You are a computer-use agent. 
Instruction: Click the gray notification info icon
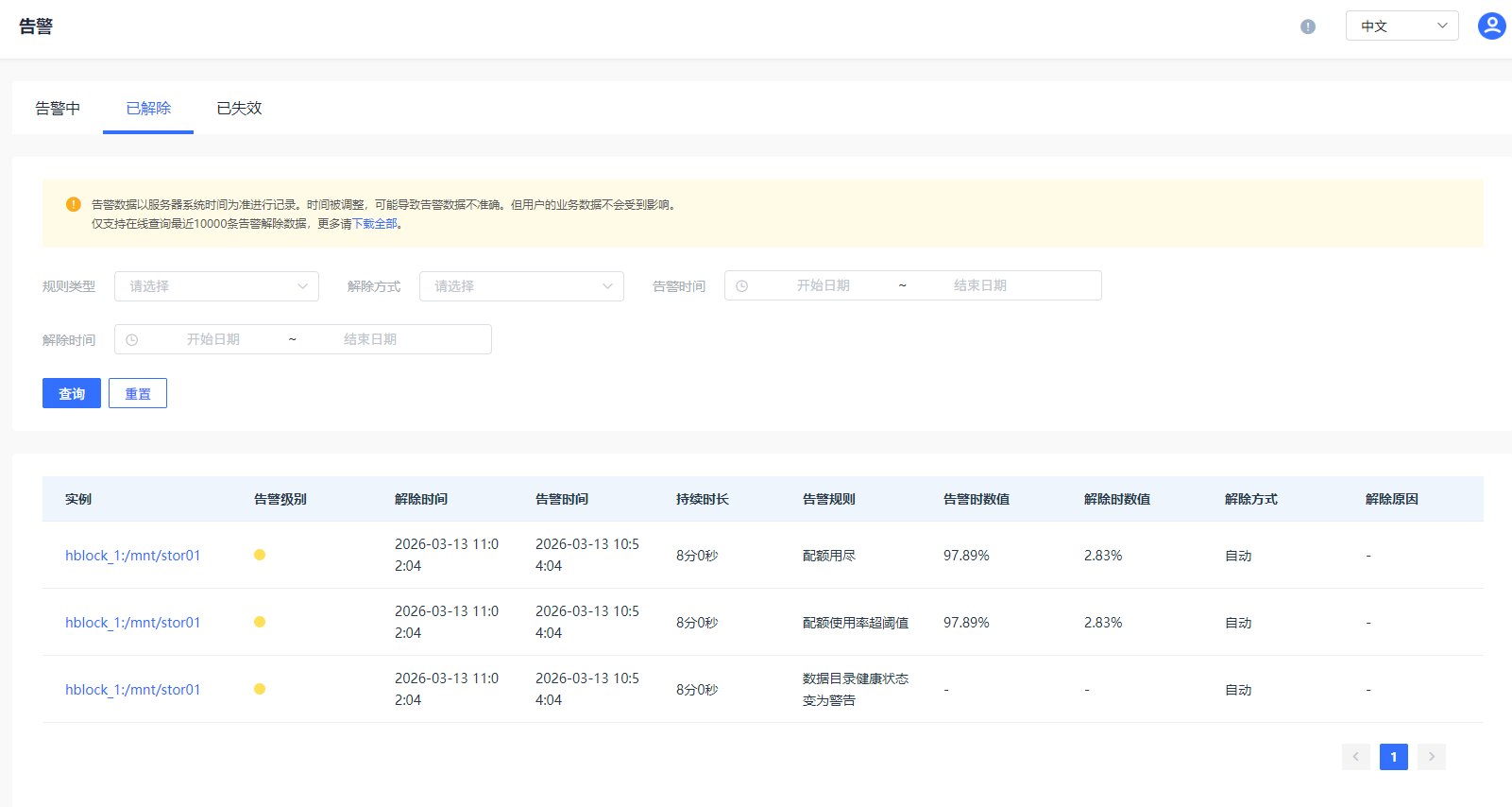click(1308, 26)
